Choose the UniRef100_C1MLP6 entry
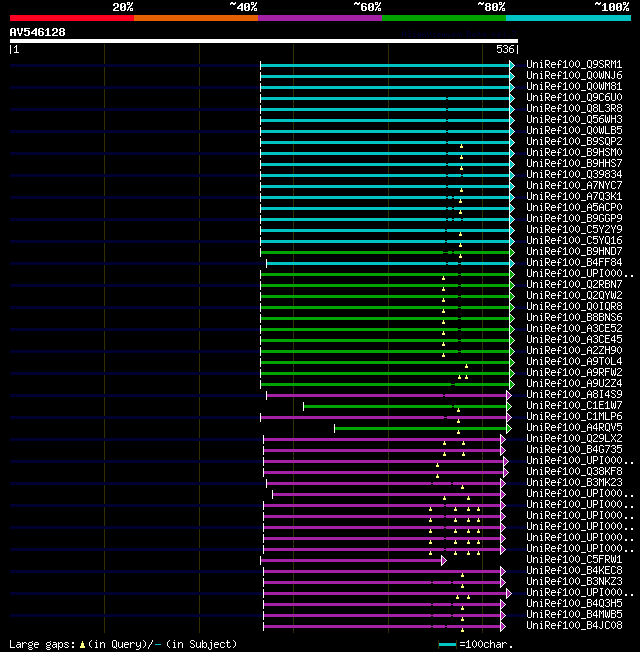This screenshot has height=652, width=640. [574, 416]
